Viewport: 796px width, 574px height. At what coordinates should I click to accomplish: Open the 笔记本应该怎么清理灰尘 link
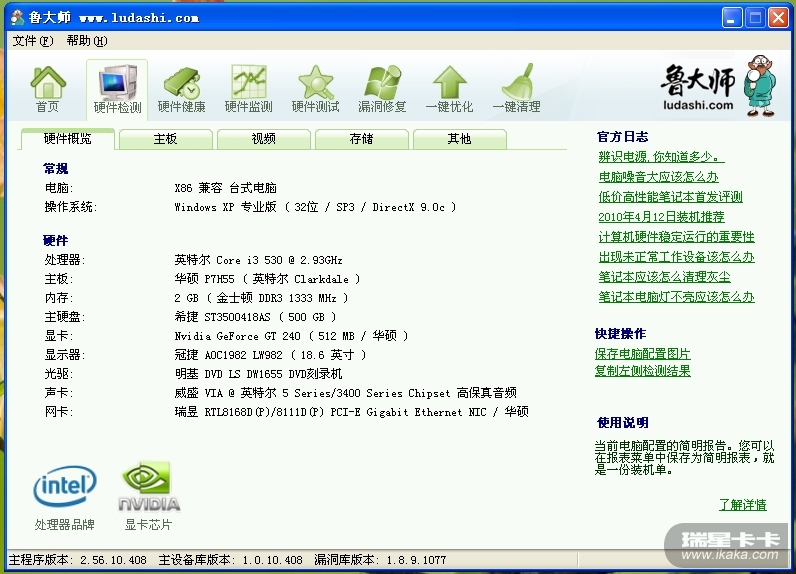pyautogui.click(x=664, y=277)
